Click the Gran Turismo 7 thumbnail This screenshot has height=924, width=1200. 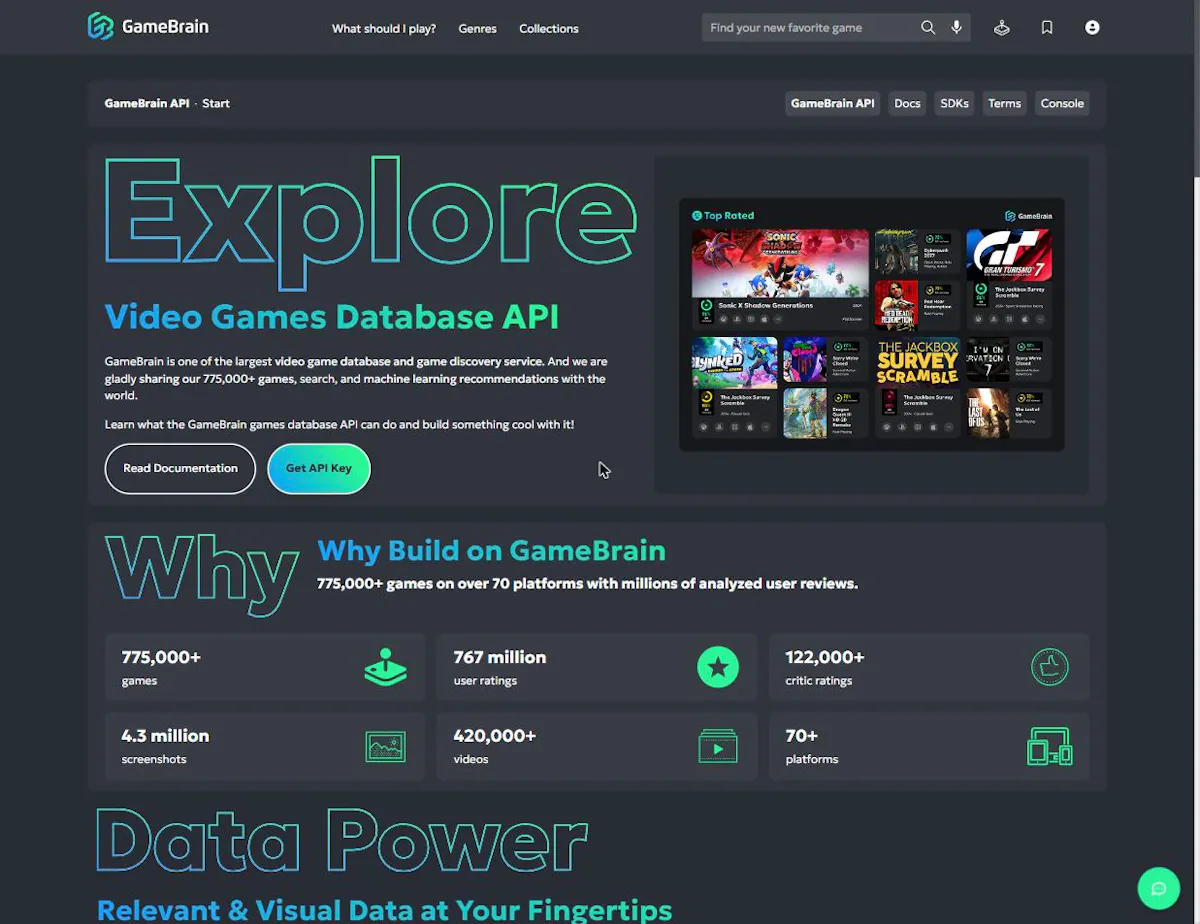pos(1008,254)
